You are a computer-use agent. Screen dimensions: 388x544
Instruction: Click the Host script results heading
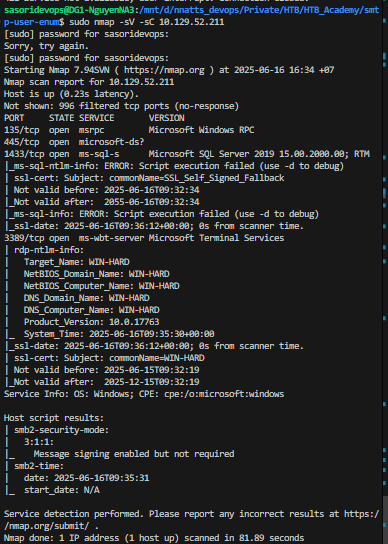point(54,418)
